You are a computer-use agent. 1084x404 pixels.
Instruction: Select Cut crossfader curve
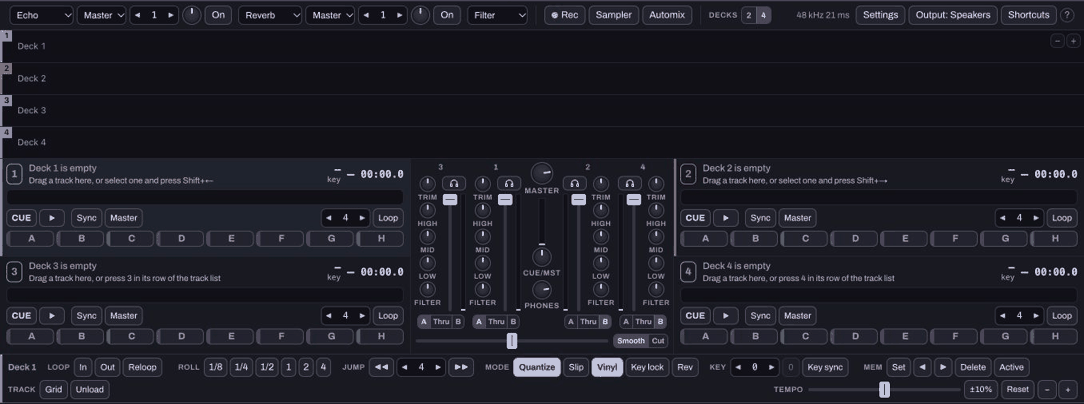tap(658, 340)
